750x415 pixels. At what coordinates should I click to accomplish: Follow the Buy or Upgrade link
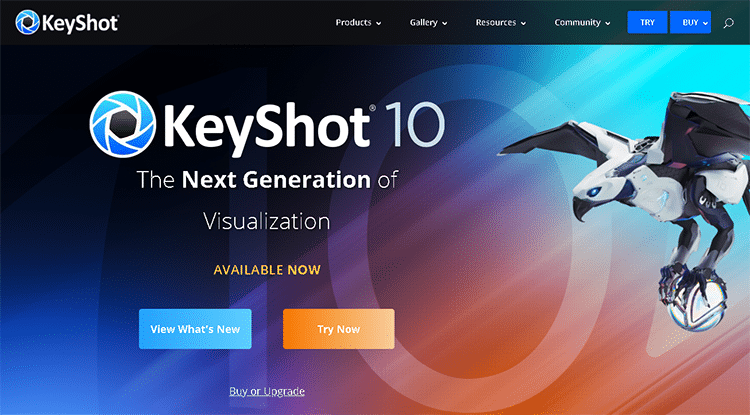click(267, 391)
